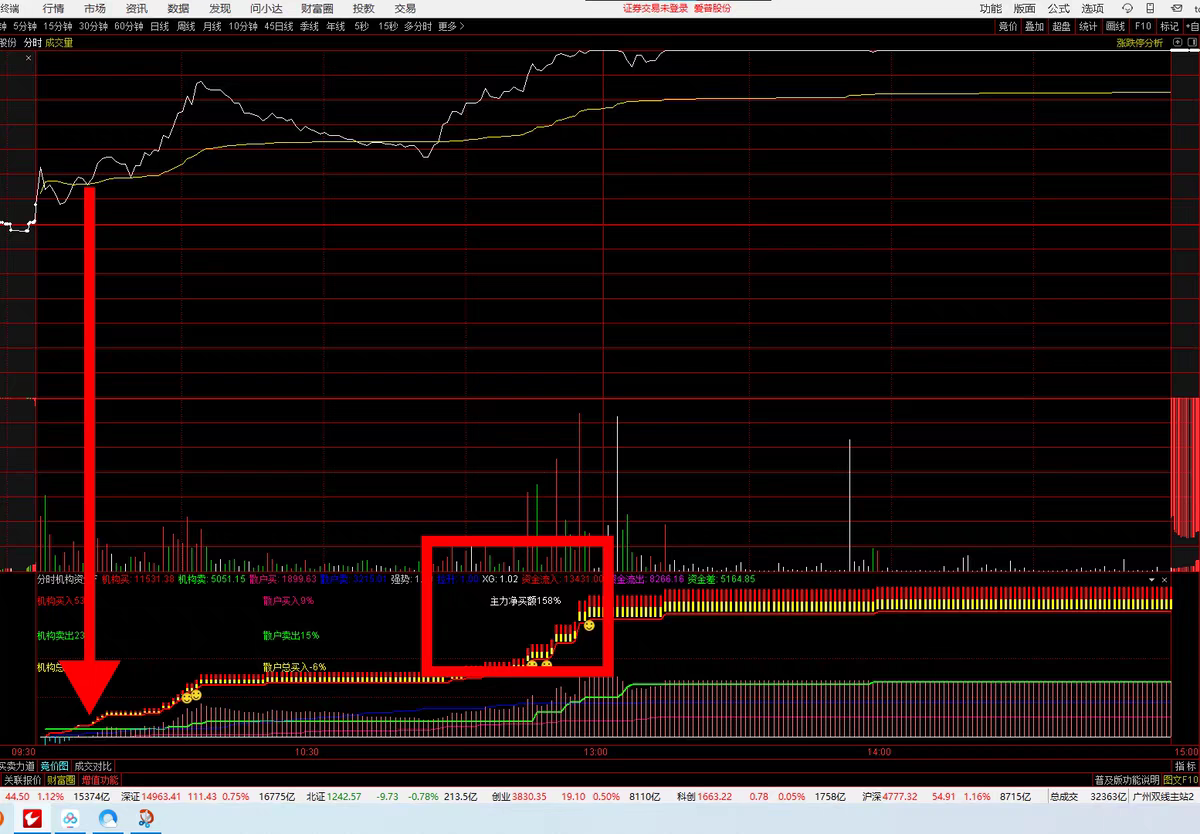The image size is (1200, 834).
Task: Close the 分时机构资金 indicator panel
Action: 1164,579
